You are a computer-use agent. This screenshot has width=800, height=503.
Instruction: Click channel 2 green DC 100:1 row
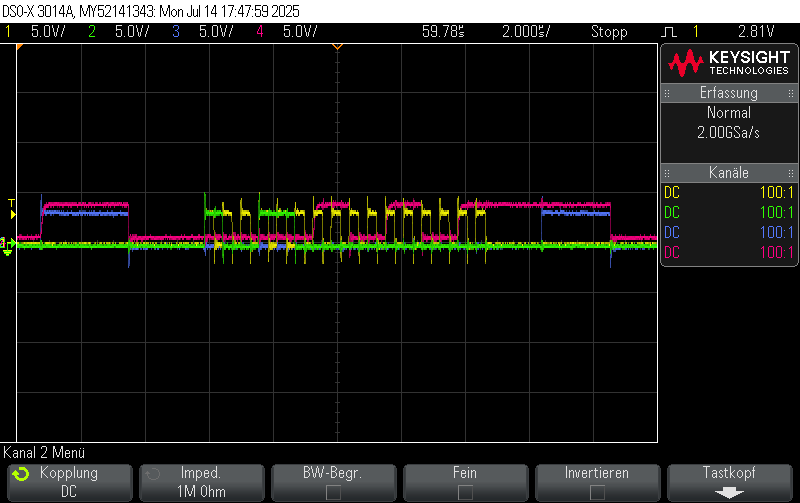click(729, 212)
